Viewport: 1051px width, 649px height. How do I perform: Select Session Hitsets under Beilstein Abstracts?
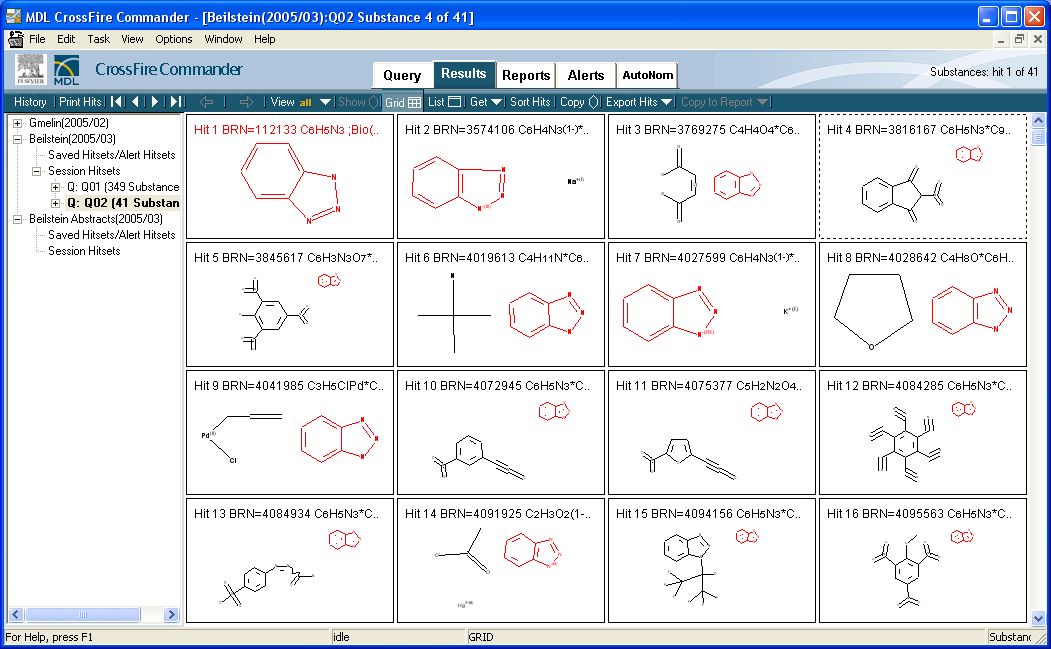click(x=84, y=251)
